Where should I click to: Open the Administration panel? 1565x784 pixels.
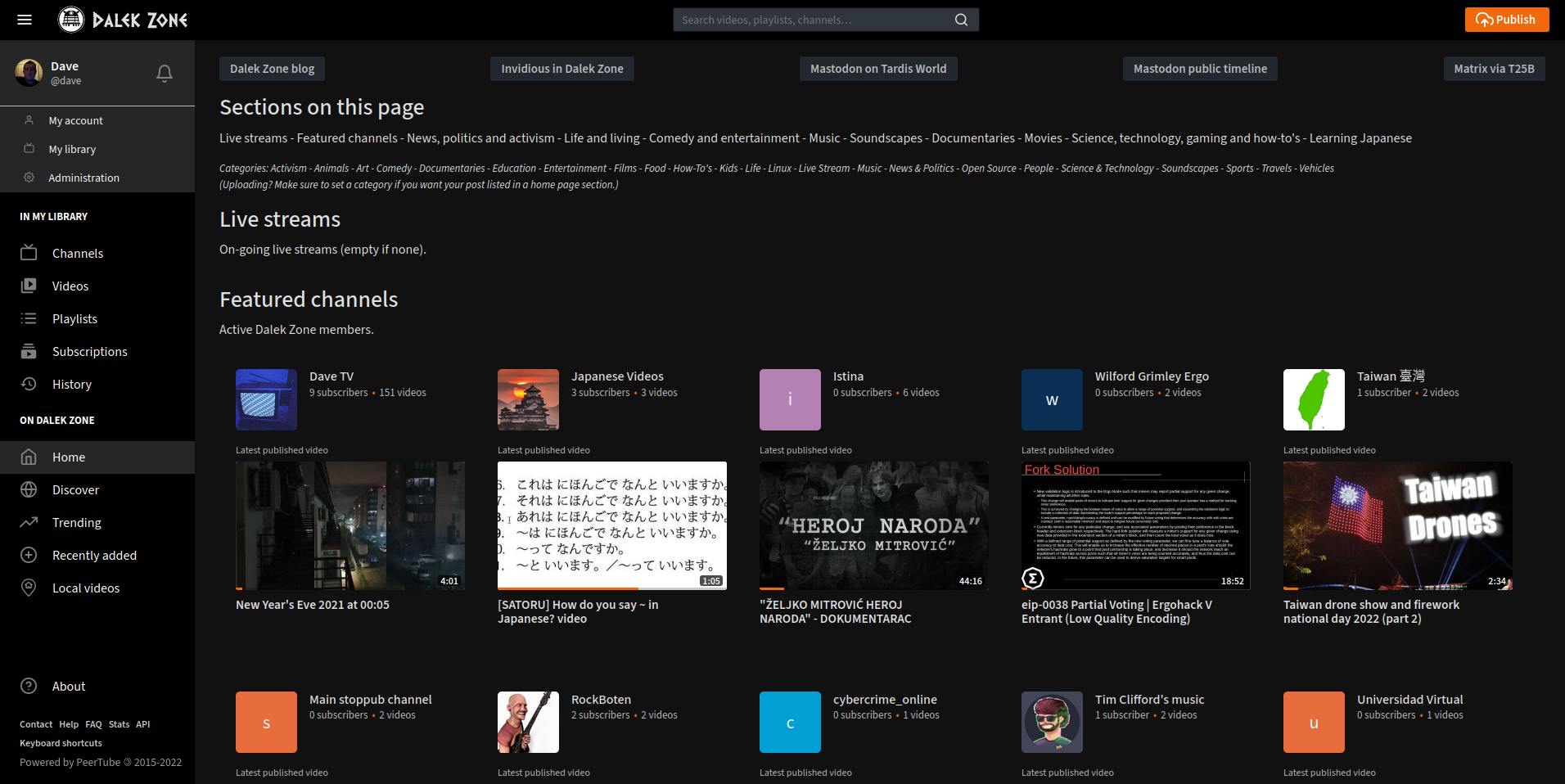coord(83,178)
